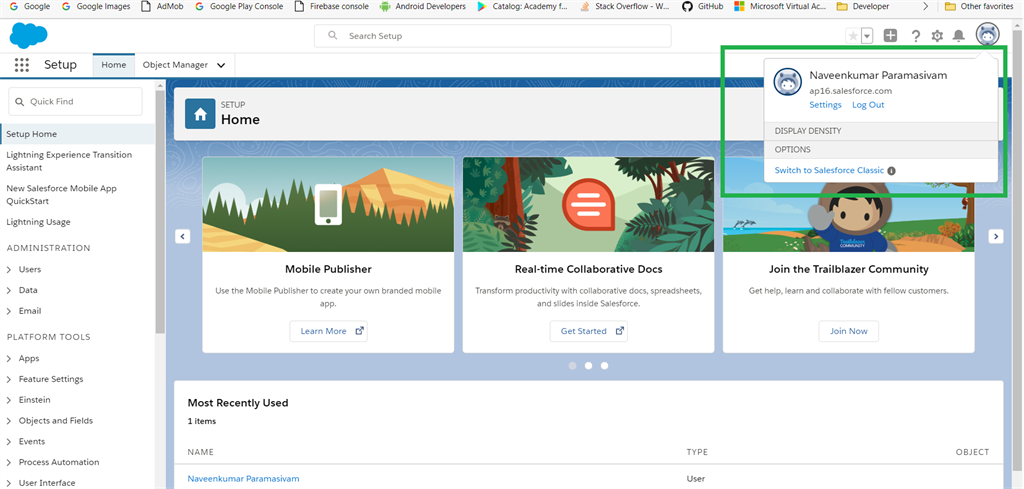Open the help question mark icon
The image size is (1024, 489).
point(916,36)
